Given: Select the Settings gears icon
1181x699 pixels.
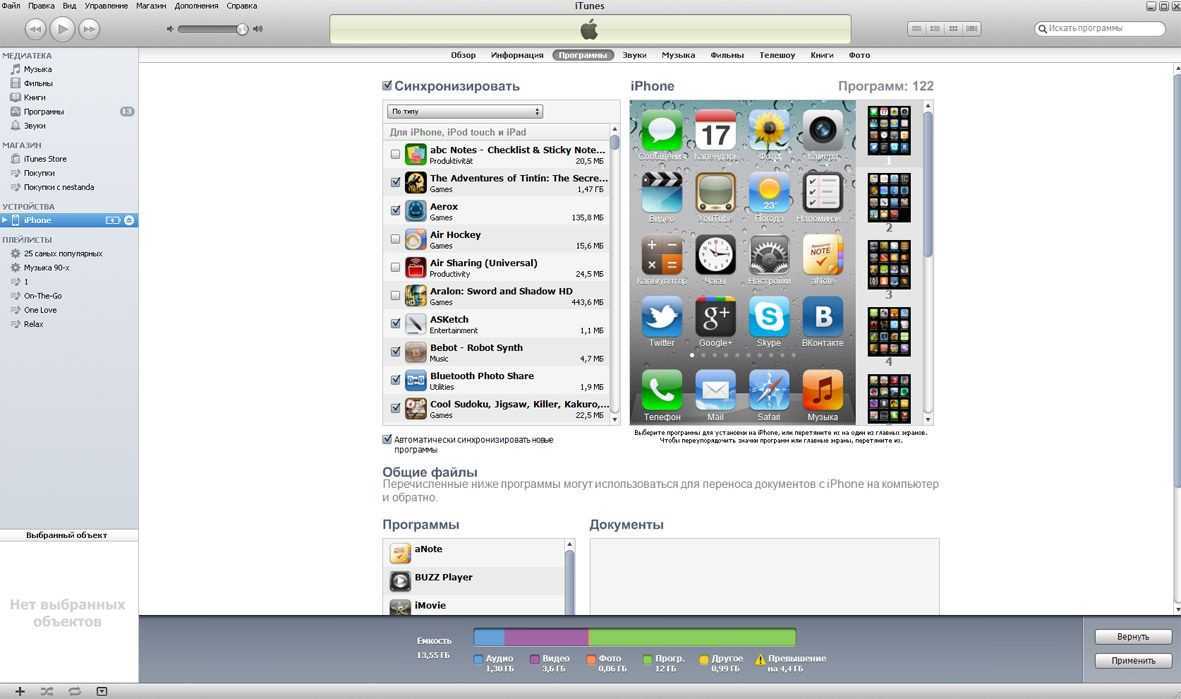Looking at the screenshot, I should tap(769, 255).
